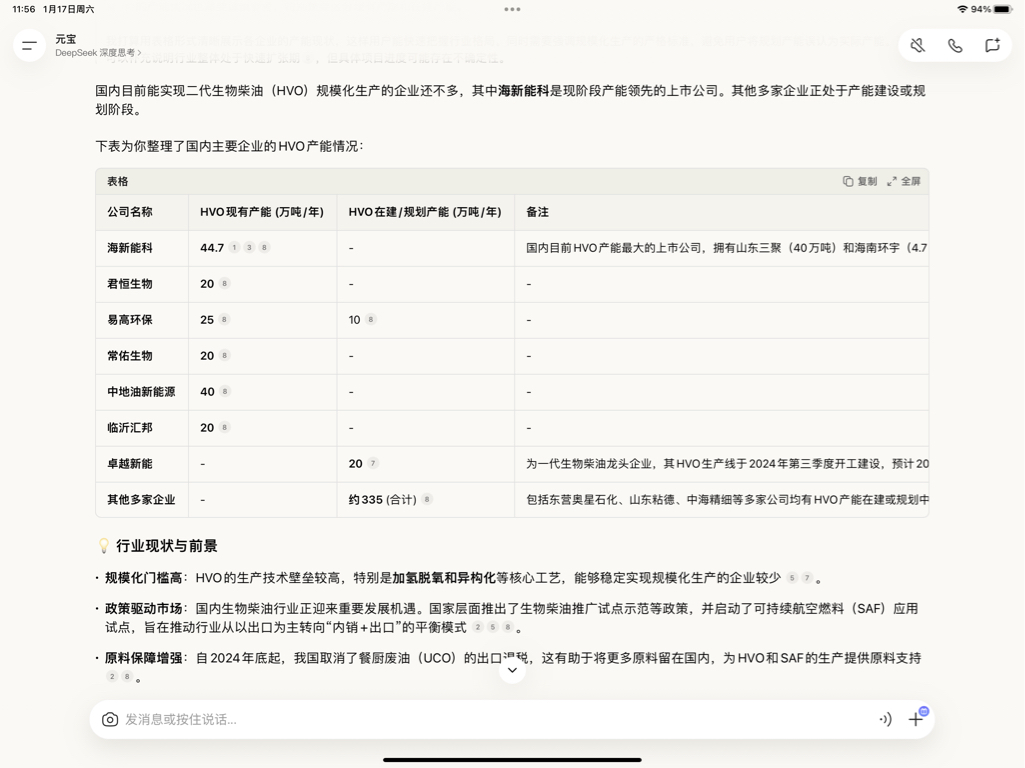
Task: Expand table to 全屏 view
Action: 904,181
